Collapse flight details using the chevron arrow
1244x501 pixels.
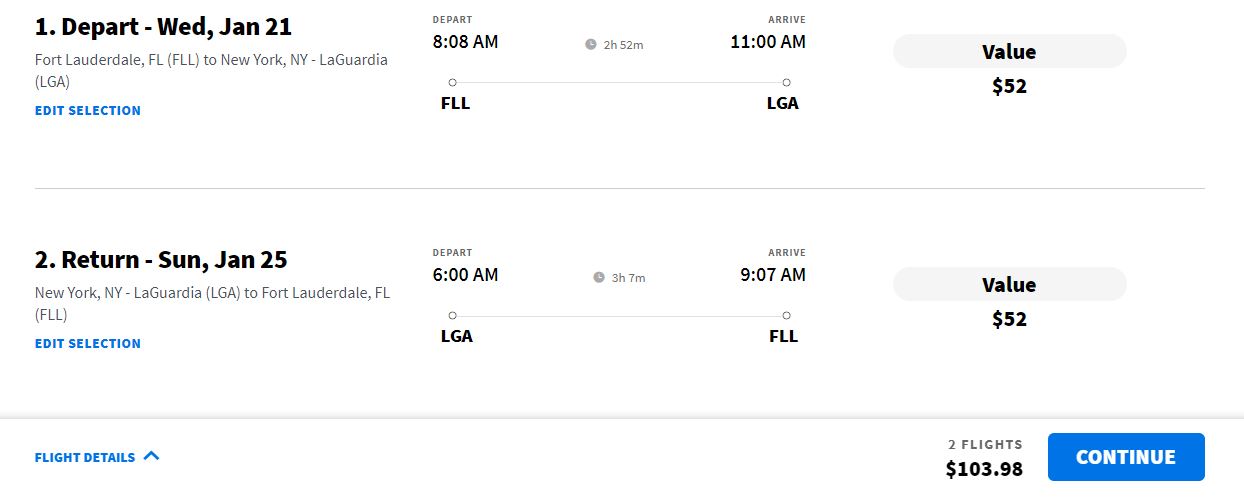152,456
